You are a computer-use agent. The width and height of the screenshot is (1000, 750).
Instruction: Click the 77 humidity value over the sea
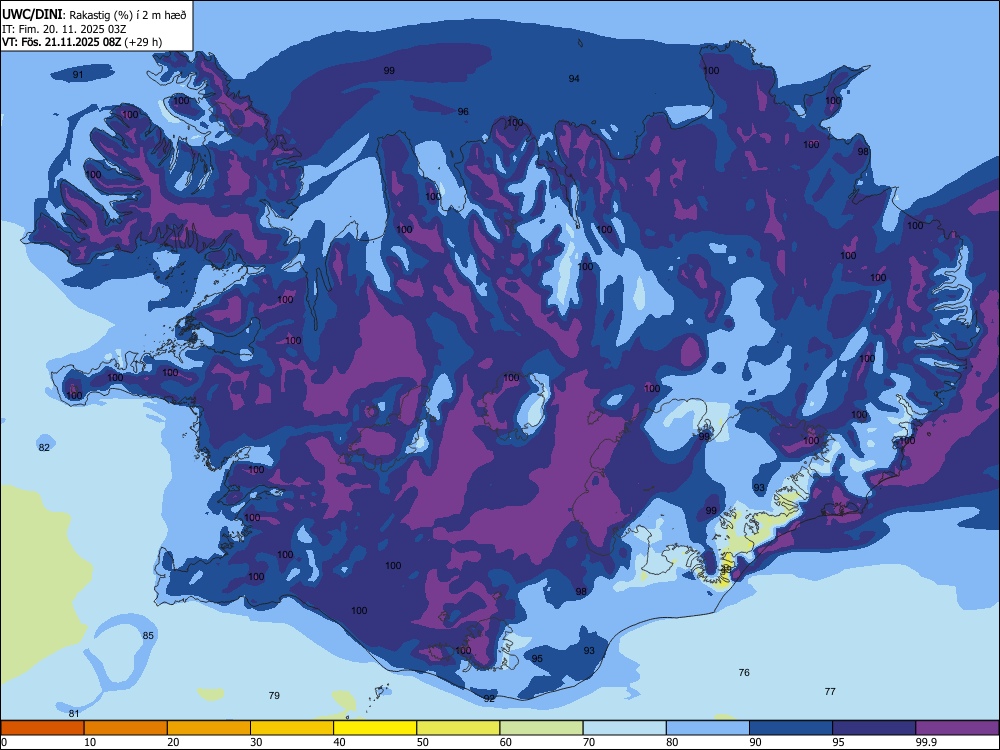[x=830, y=692]
